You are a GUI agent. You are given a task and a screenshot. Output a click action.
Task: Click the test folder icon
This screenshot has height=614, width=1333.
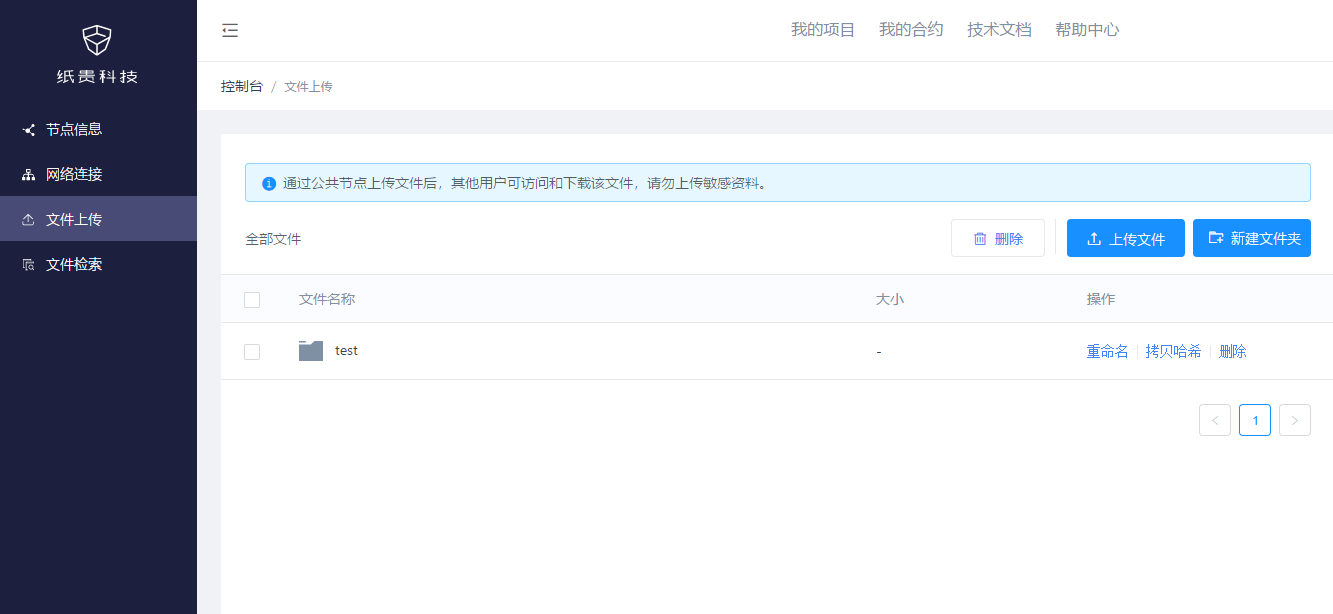tap(311, 351)
